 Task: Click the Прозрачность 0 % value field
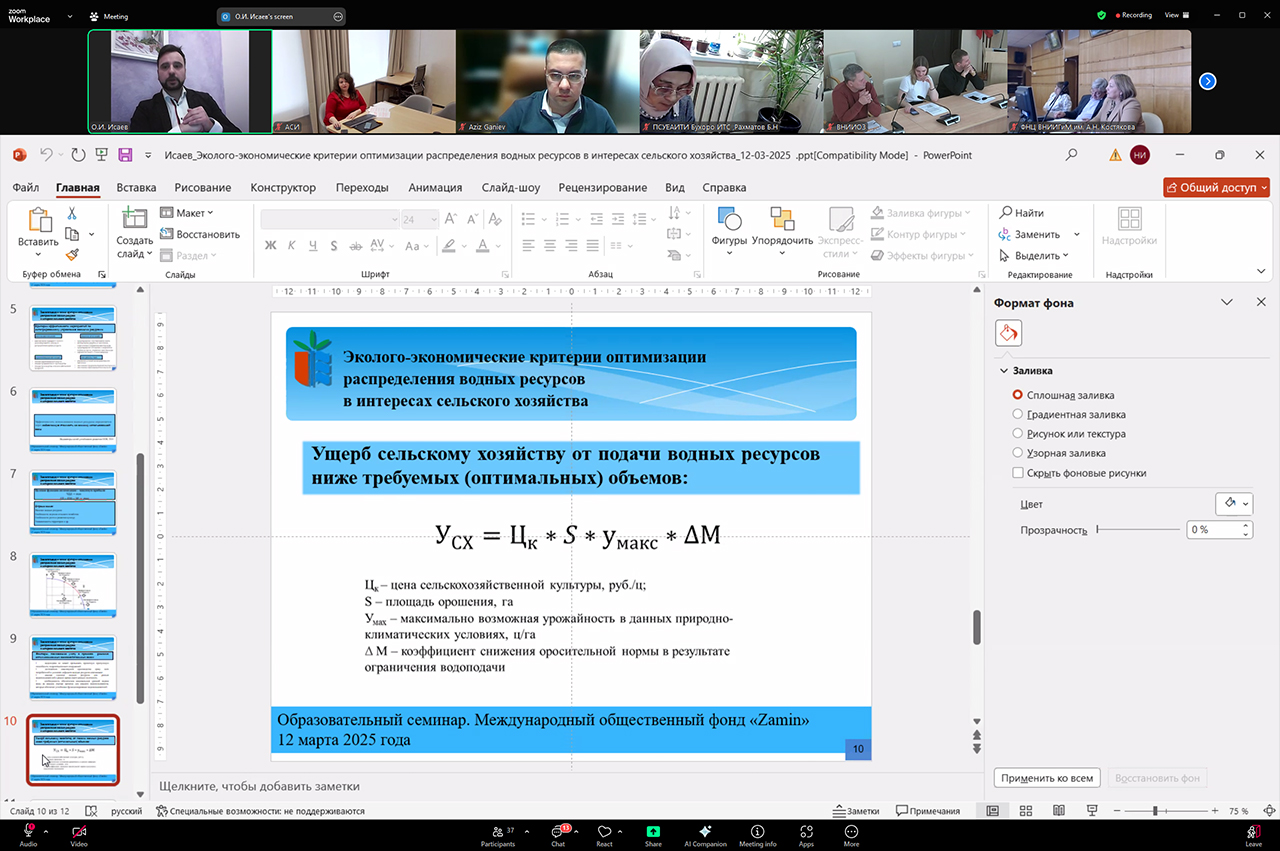(1219, 530)
